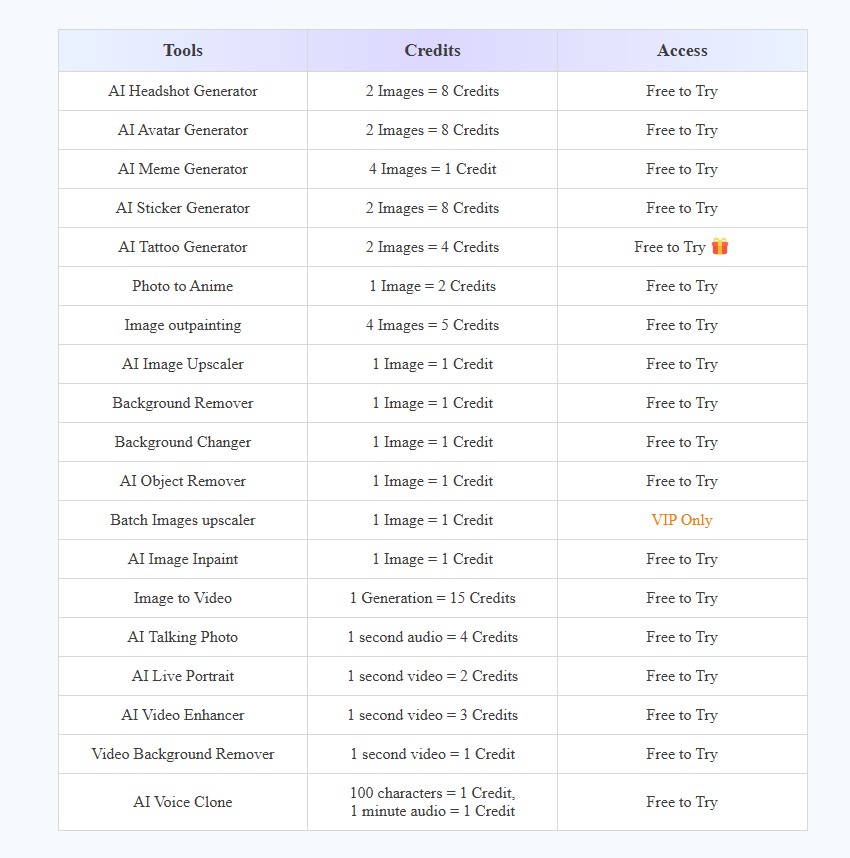
Task: Open the Background Remover tool
Action: click(x=183, y=403)
